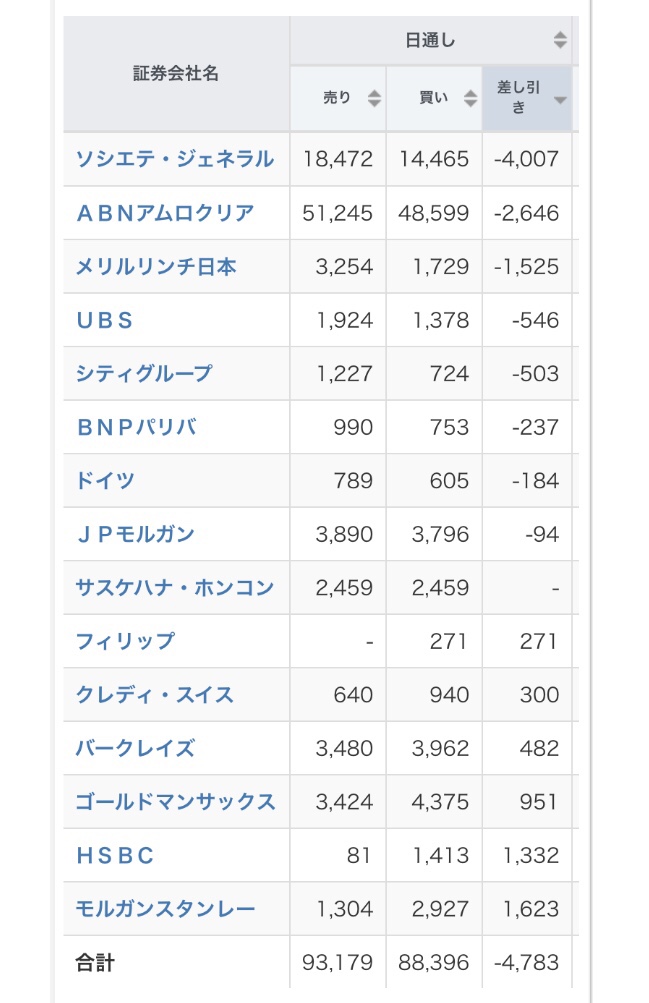This screenshot has height=1003, width=649.
Task: Sort by 買い column arrows
Action: [x=471, y=99]
